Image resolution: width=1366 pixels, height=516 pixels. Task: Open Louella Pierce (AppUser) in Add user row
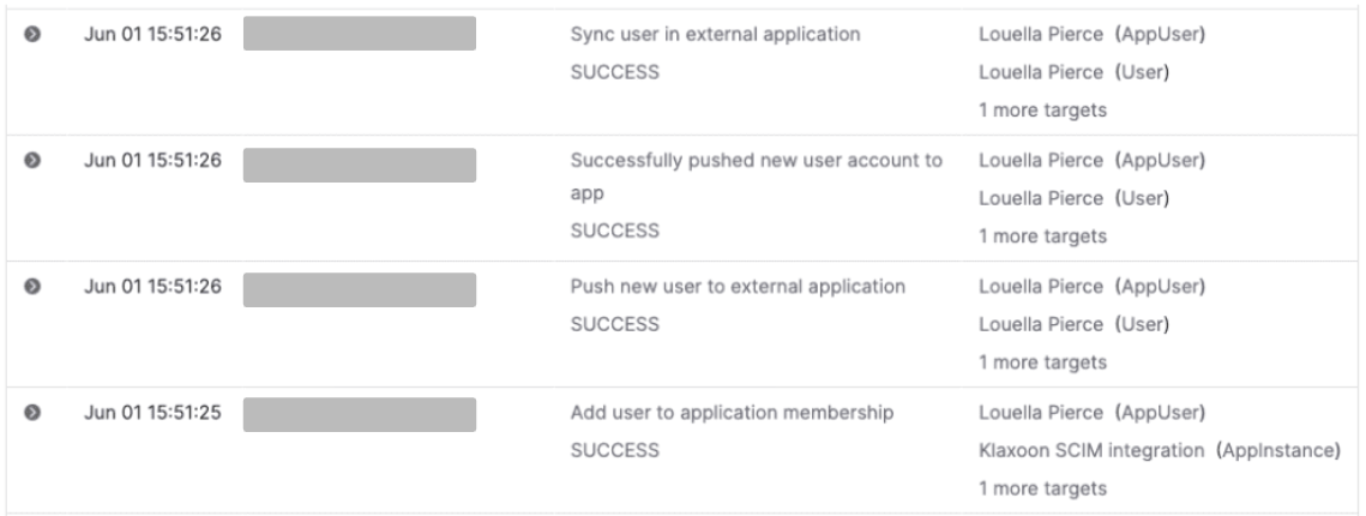coord(1091,412)
